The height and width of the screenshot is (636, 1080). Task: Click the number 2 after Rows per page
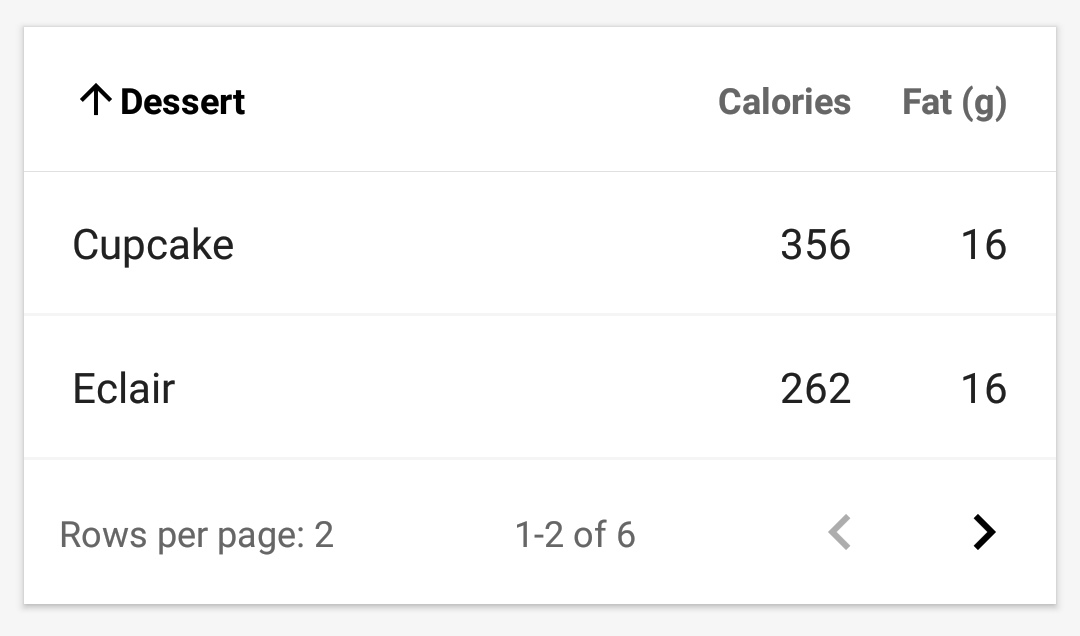point(324,535)
